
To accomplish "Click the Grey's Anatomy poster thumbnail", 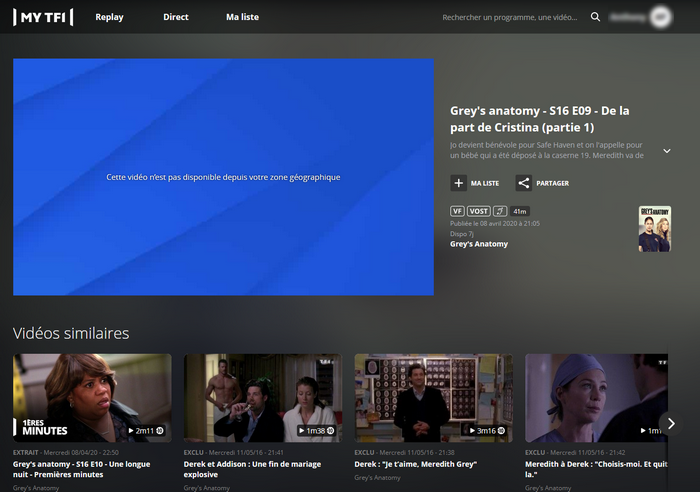I will coord(654,229).
